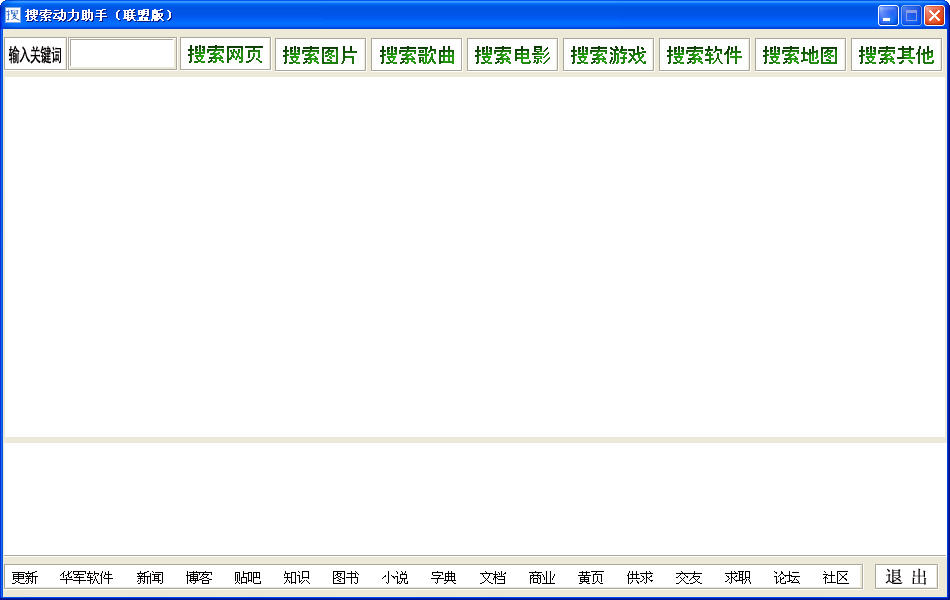Screen dimensions: 950x600
Task: Launch movie search via 搜索电影
Action: [x=513, y=55]
